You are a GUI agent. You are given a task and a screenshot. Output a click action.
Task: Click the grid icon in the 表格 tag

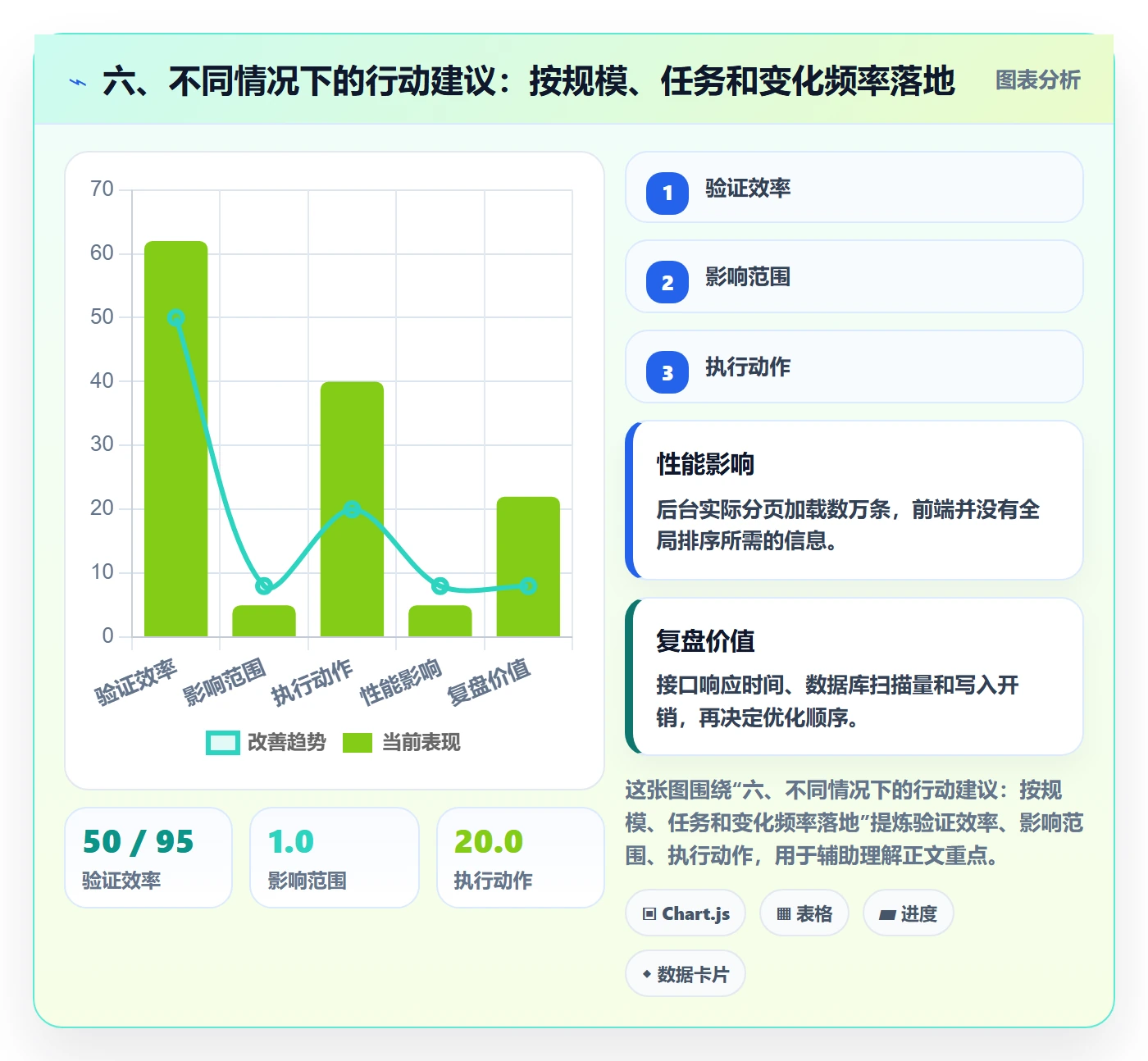coord(784,913)
